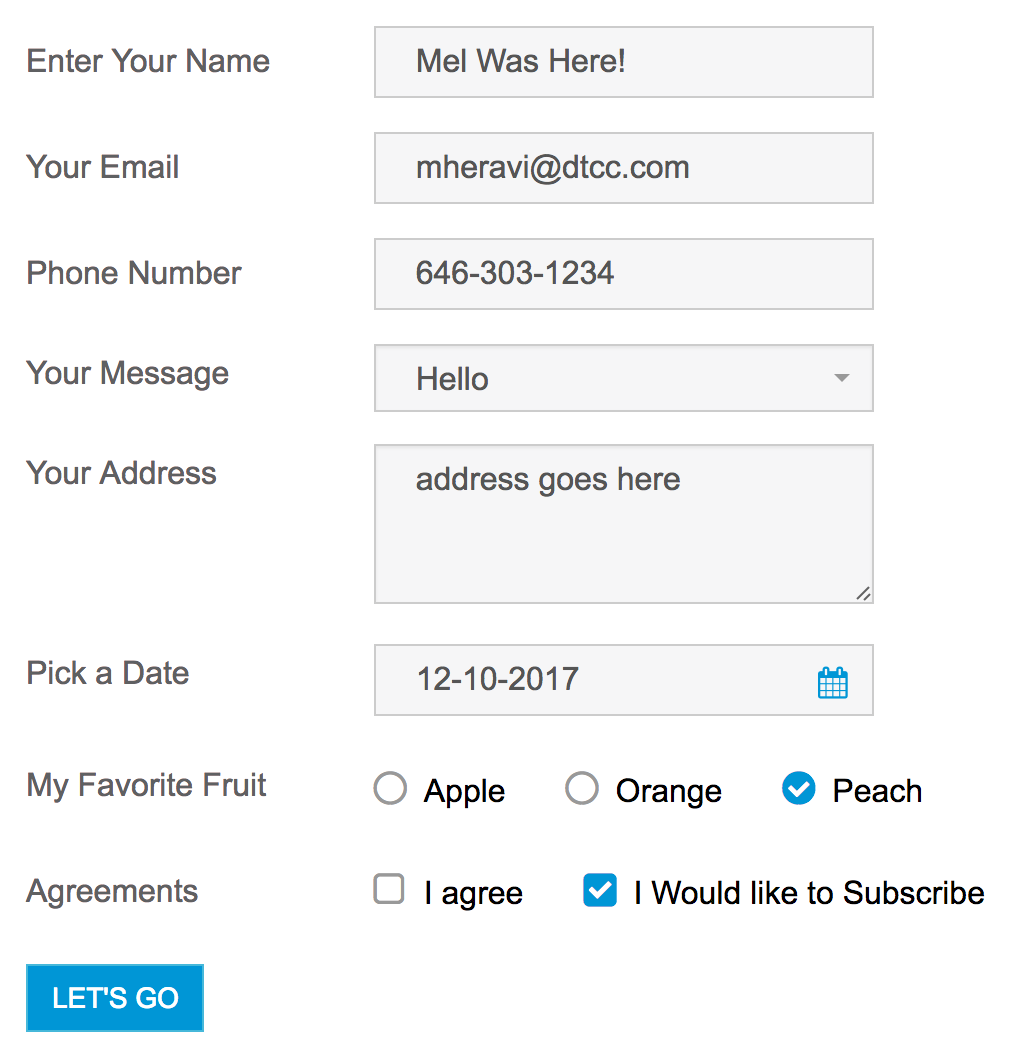This screenshot has width=1032, height=1060.
Task: Click the Phone Number label
Action: 134,273
